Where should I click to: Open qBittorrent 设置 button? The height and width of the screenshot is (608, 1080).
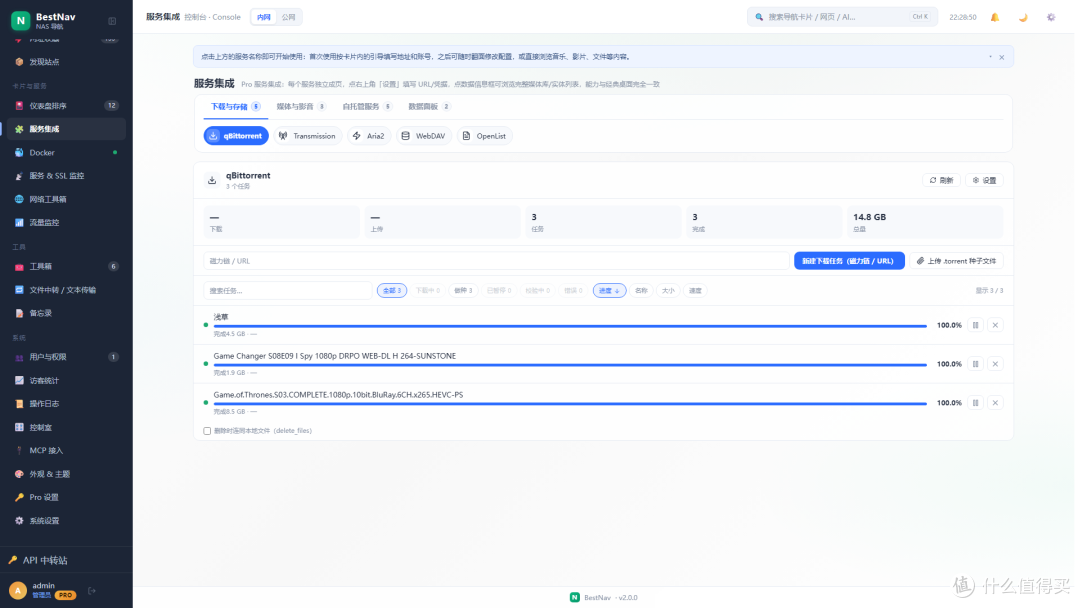coord(984,180)
